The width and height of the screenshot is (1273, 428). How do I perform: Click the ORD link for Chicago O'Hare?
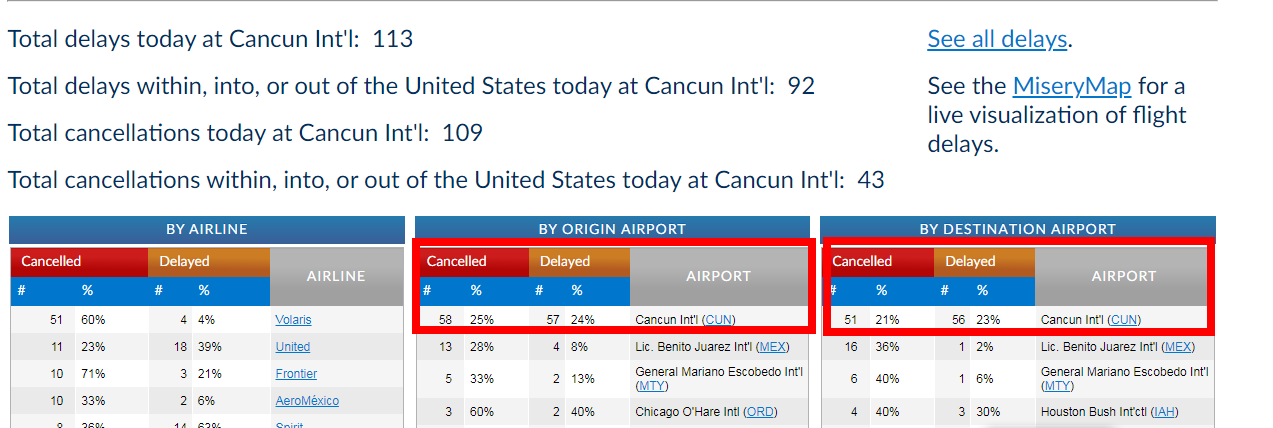(x=758, y=411)
